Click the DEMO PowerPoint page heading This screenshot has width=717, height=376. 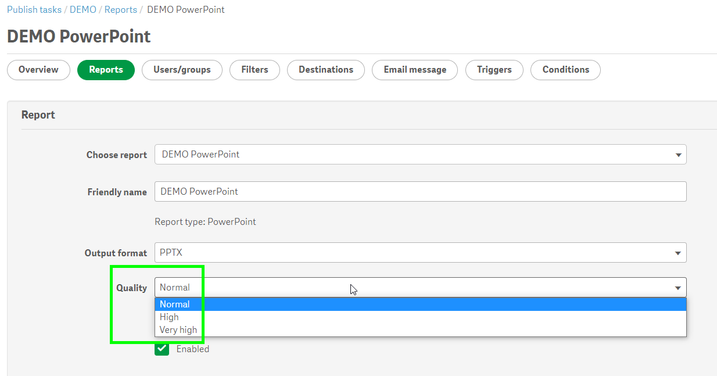(79, 37)
